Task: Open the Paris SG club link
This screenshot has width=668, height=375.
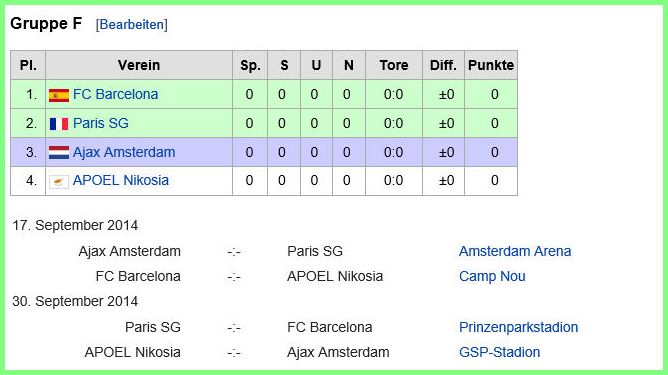Action: coord(101,123)
